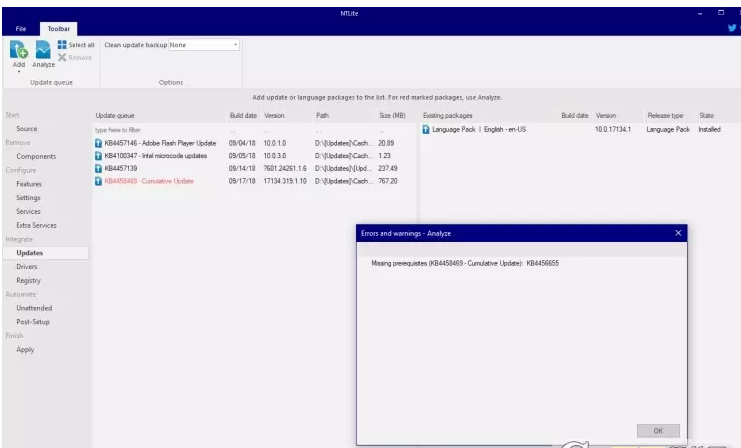
Task: Click Installed state of Language Pack
Action: pyautogui.click(x=709, y=129)
